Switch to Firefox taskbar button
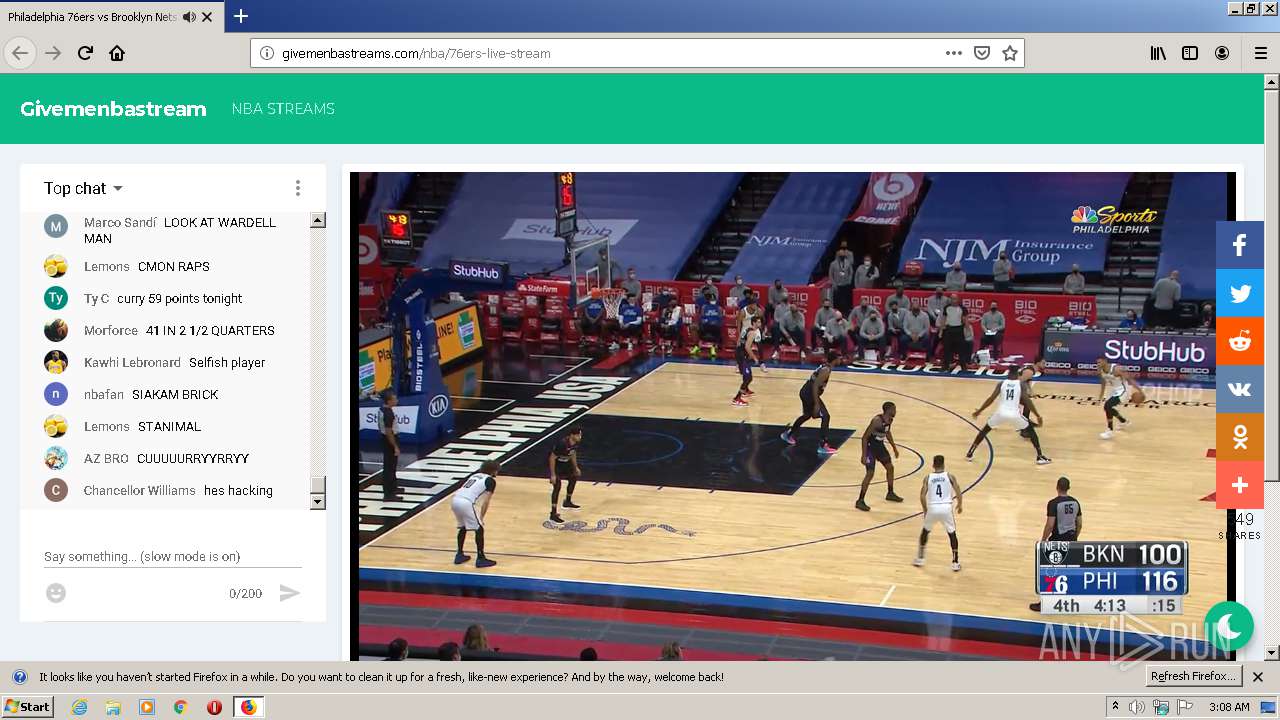Screen dimensions: 1280x720 pyautogui.click(x=248, y=707)
